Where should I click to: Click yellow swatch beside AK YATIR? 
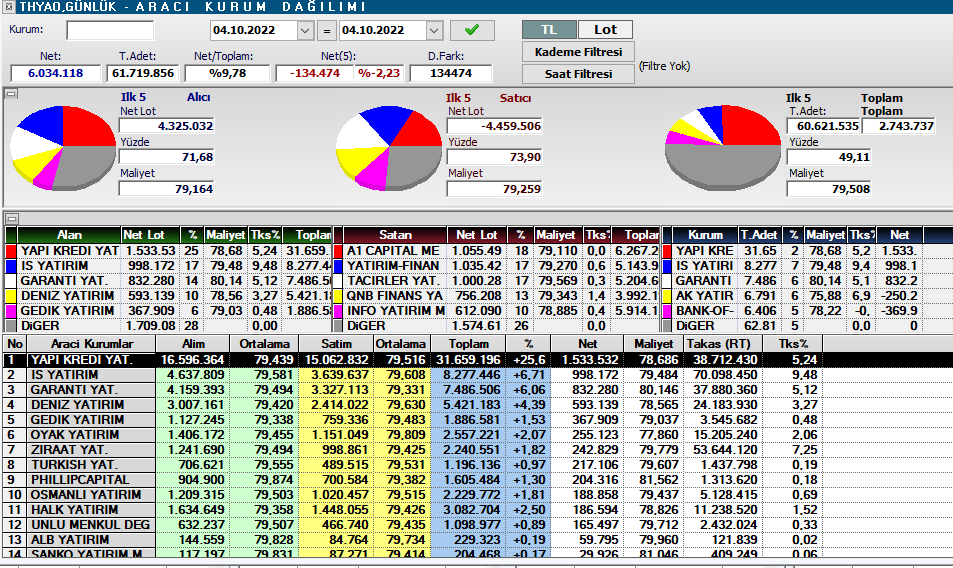pyautogui.click(x=667, y=296)
